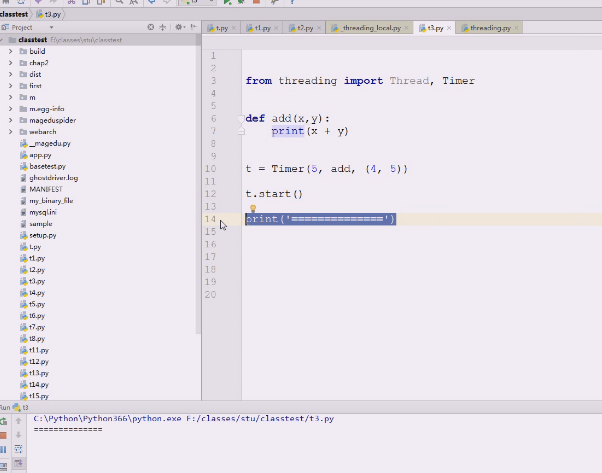
Task: Click the up arrow in Run panel
Action: (x=18, y=421)
